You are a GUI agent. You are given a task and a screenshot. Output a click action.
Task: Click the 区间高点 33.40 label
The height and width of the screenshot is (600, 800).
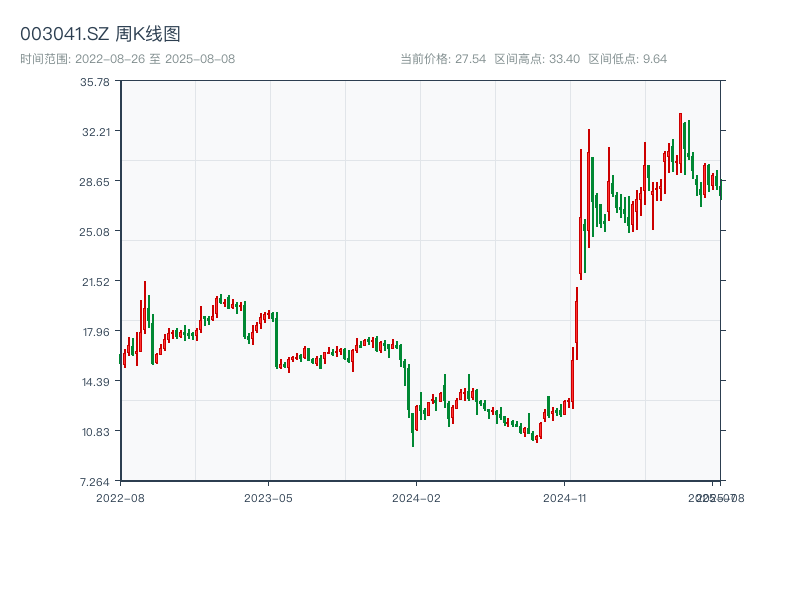coord(537,59)
